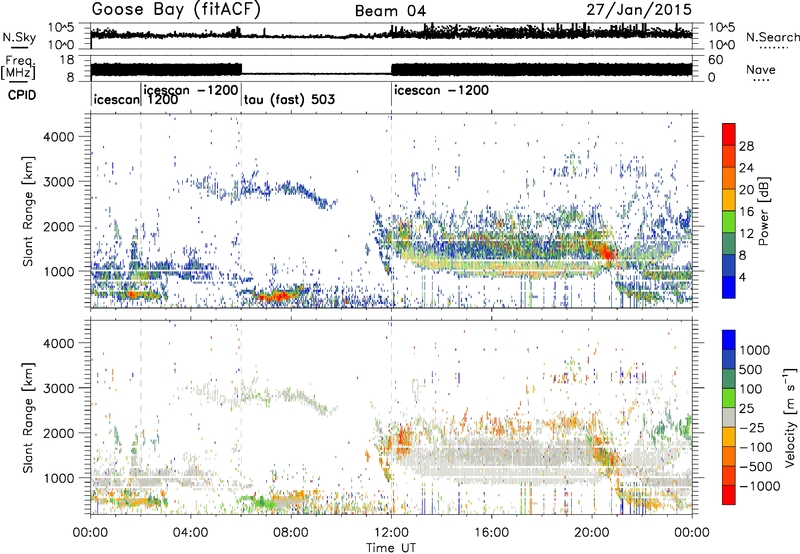The width and height of the screenshot is (800, 554).
Task: Select the 'icescan -1200' label following tau (fast) 503
Action: coord(441,90)
